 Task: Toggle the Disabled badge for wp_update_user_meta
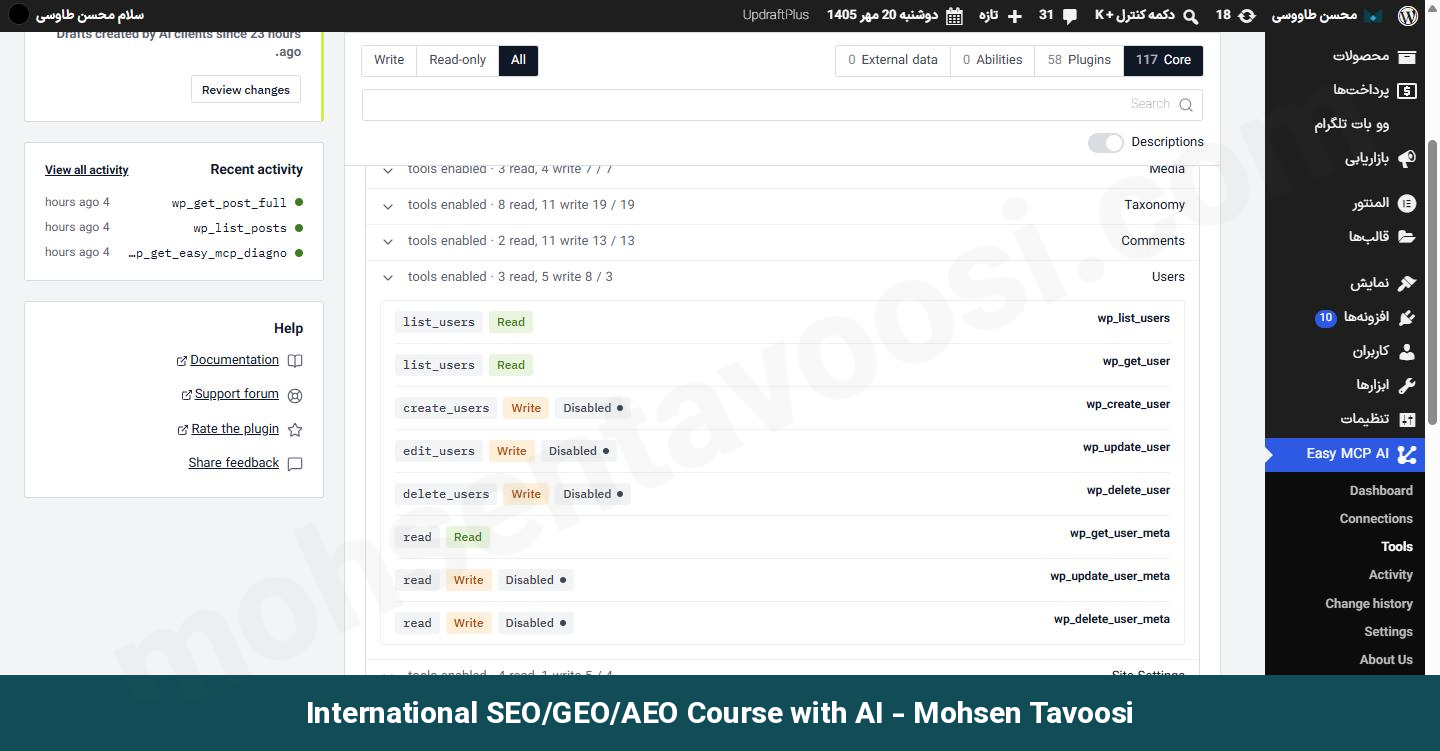(536, 580)
